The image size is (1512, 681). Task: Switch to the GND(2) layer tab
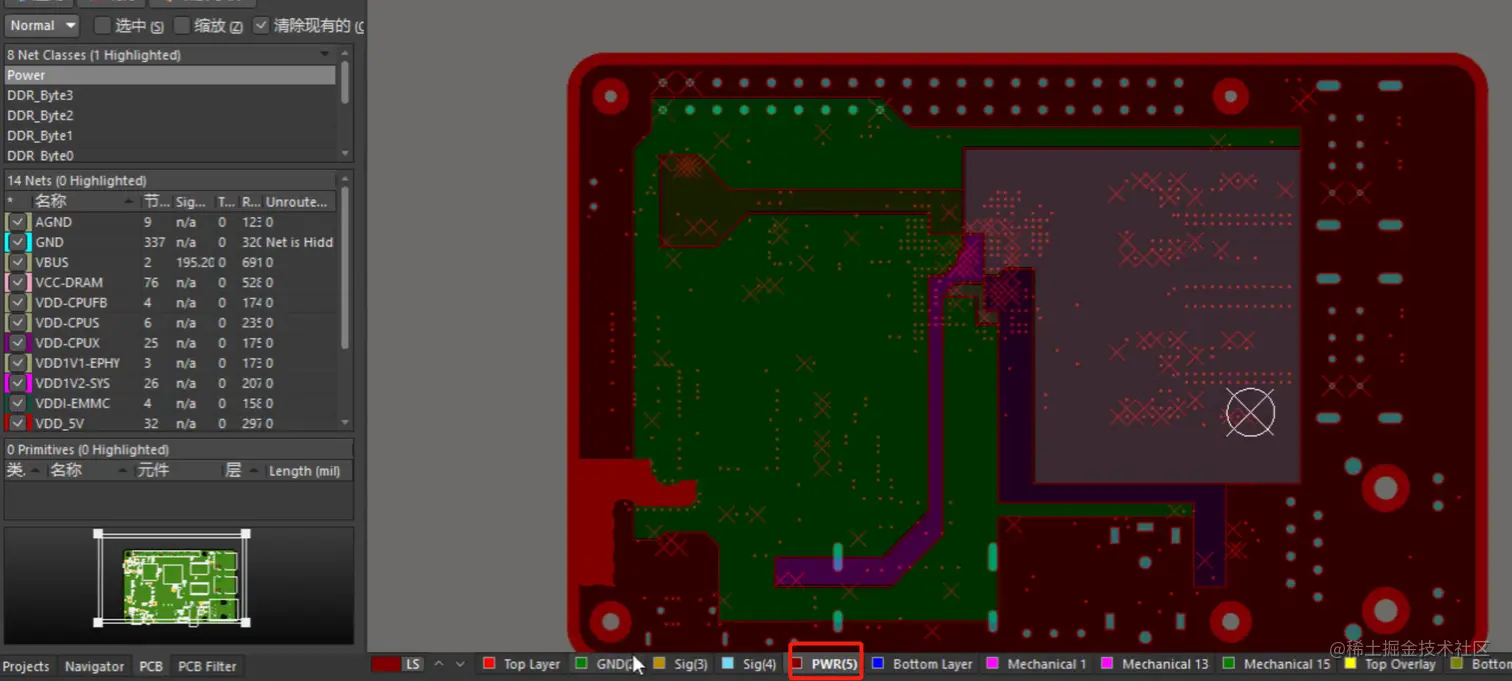click(x=607, y=664)
